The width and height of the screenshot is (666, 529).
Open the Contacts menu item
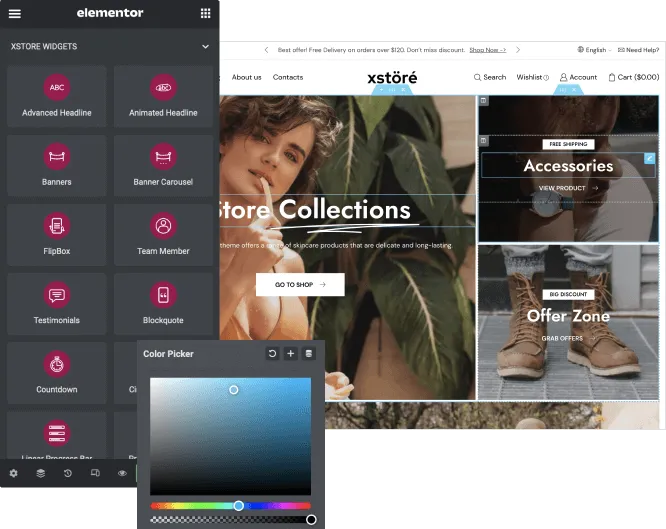pyautogui.click(x=288, y=77)
